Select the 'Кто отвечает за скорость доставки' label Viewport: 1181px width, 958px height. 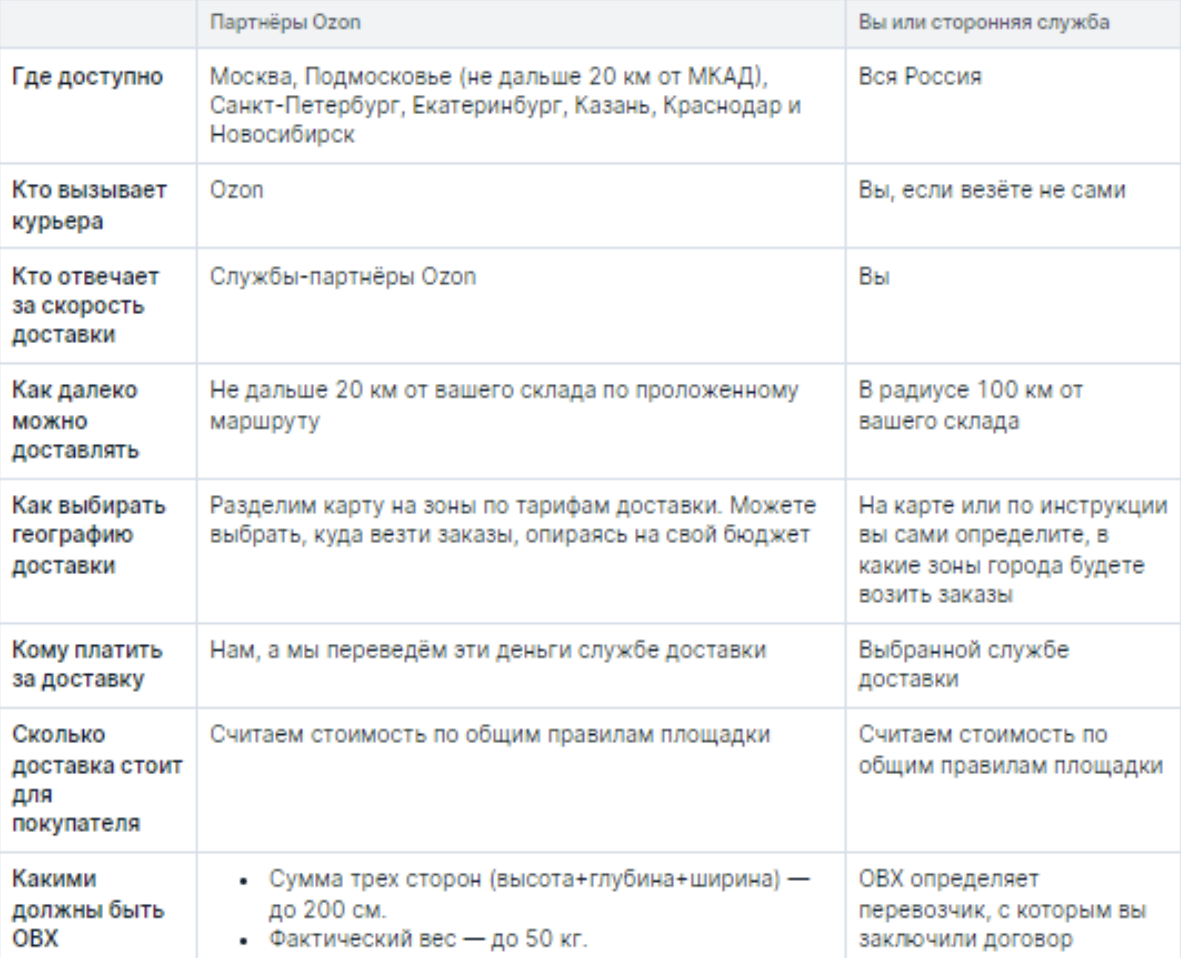coord(85,306)
